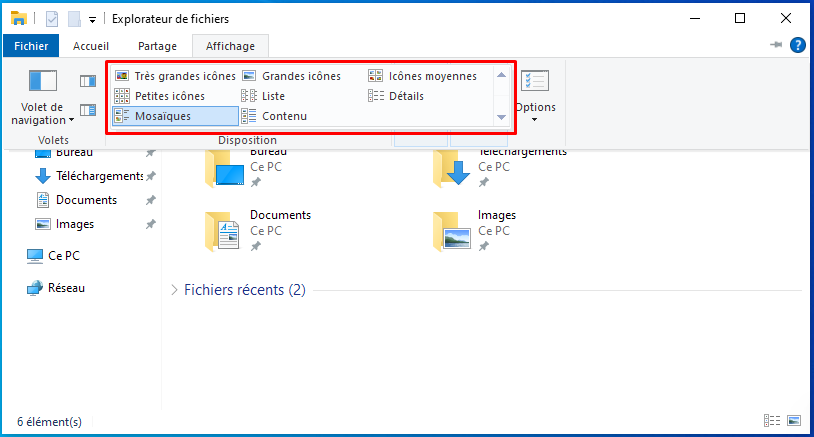Expand layout gallery down arrow
The width and height of the screenshot is (814, 437).
(x=501, y=117)
